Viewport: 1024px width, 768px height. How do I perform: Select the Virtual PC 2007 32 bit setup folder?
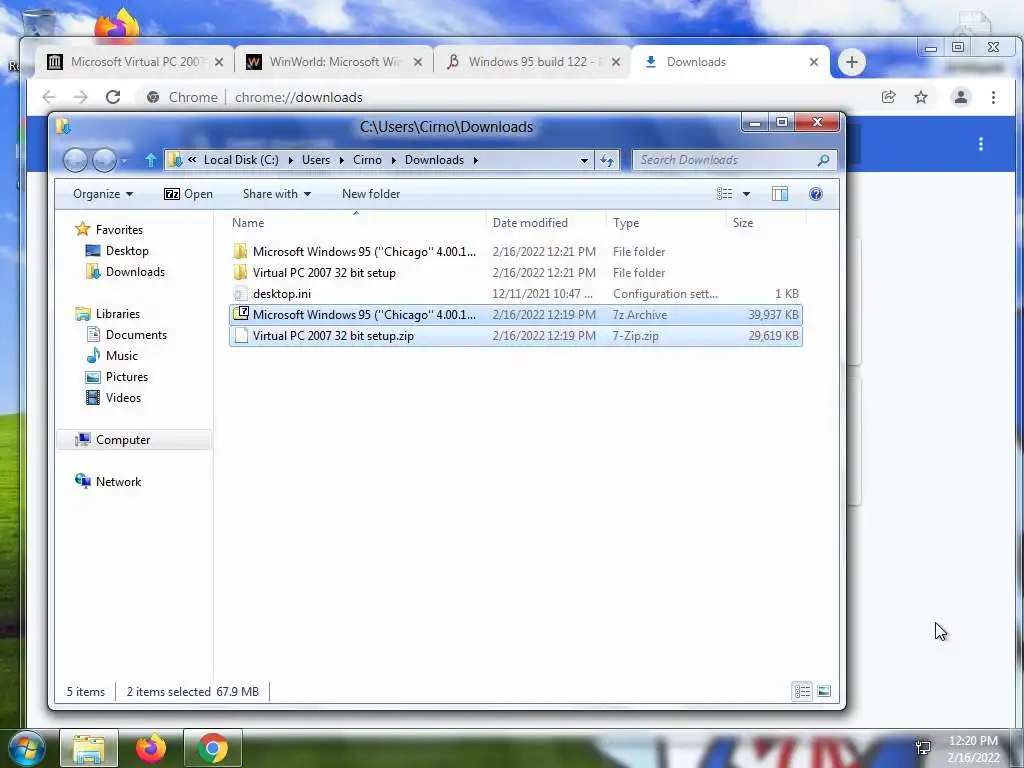click(x=516, y=272)
